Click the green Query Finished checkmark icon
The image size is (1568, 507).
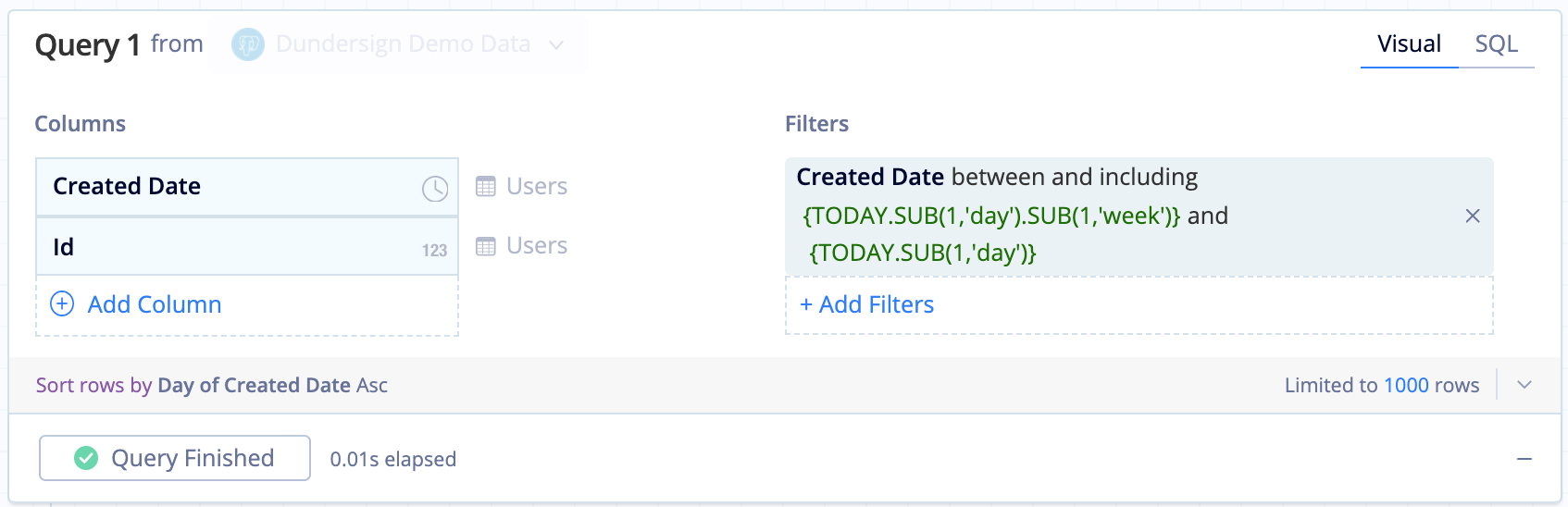click(86, 458)
